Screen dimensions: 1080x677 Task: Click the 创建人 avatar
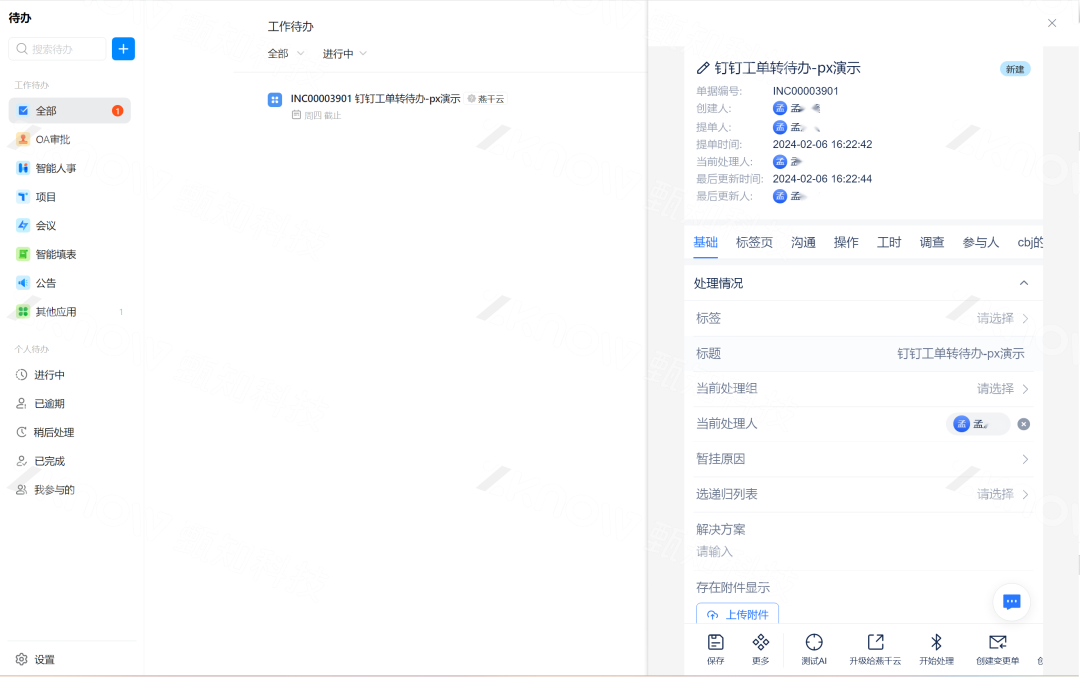pos(780,108)
